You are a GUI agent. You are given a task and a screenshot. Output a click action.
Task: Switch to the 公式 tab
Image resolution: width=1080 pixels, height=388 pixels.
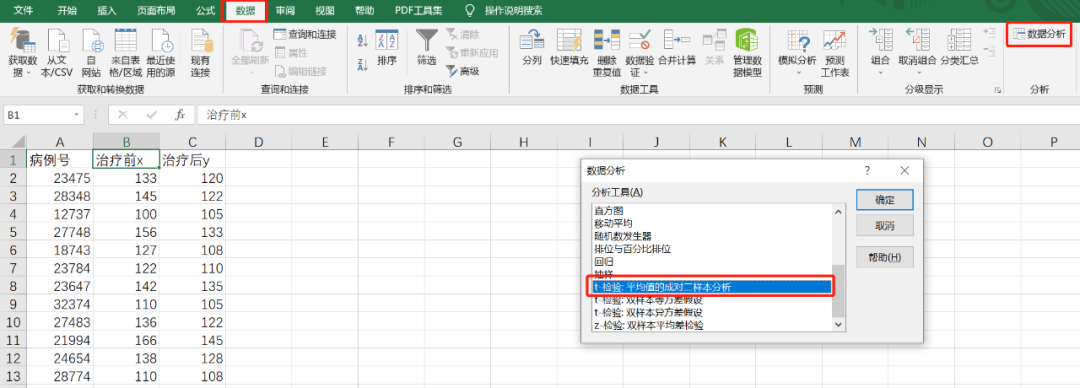click(x=205, y=10)
